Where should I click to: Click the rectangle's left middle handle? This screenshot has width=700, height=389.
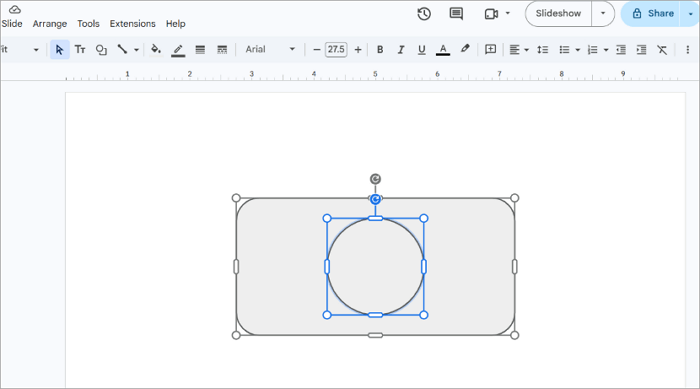pyautogui.click(x=236, y=267)
